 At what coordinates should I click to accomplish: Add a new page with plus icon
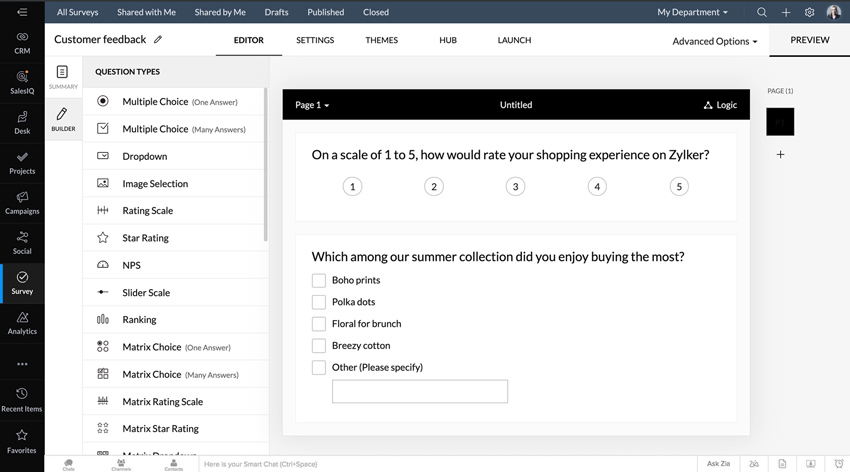(x=780, y=155)
